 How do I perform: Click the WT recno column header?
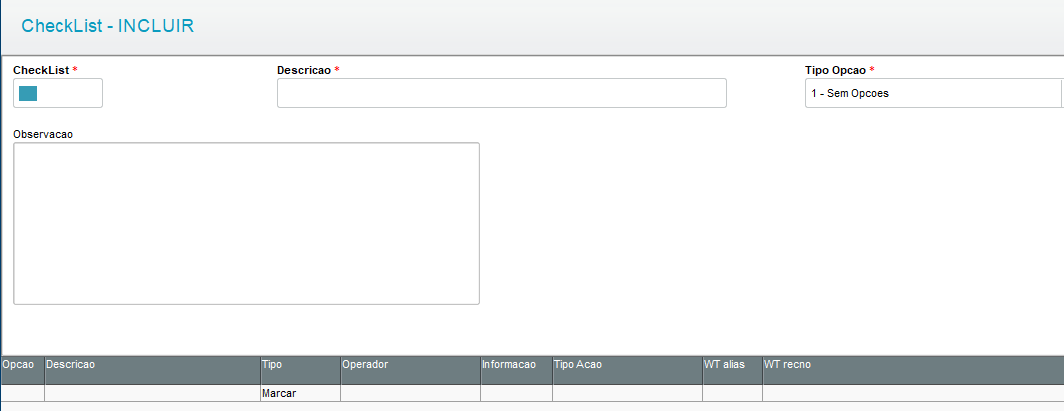pyautogui.click(x=913, y=370)
